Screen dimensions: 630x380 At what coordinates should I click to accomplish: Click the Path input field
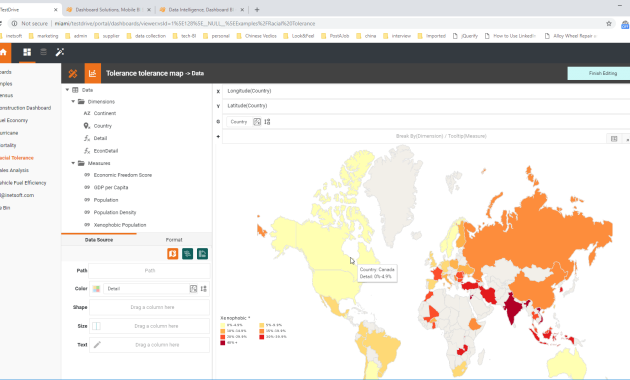click(149, 271)
